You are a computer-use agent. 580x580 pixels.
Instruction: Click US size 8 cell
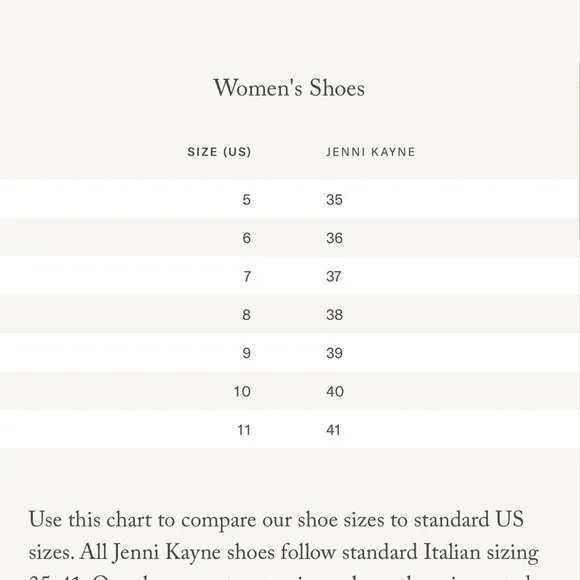tap(247, 315)
